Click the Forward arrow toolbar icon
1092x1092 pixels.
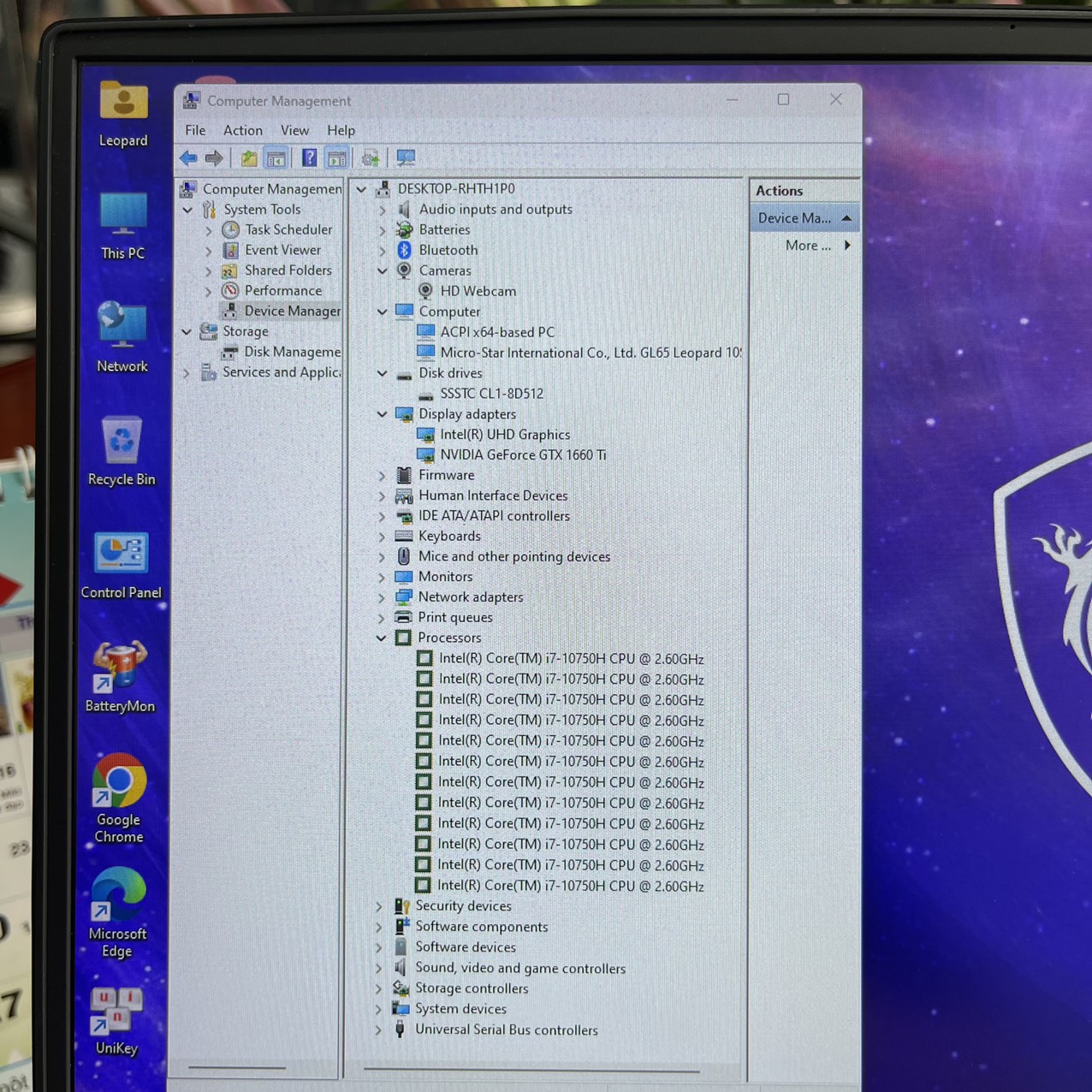pyautogui.click(x=214, y=157)
